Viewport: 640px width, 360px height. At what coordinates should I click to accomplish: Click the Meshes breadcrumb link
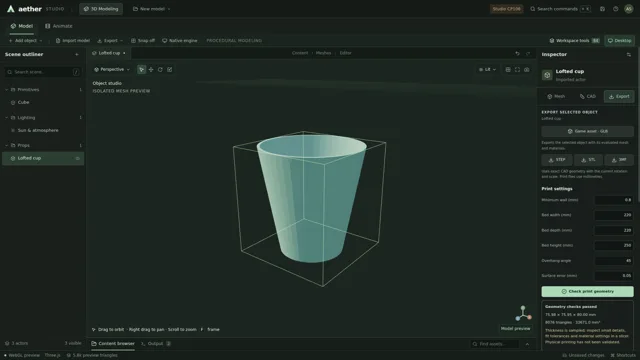323,53
